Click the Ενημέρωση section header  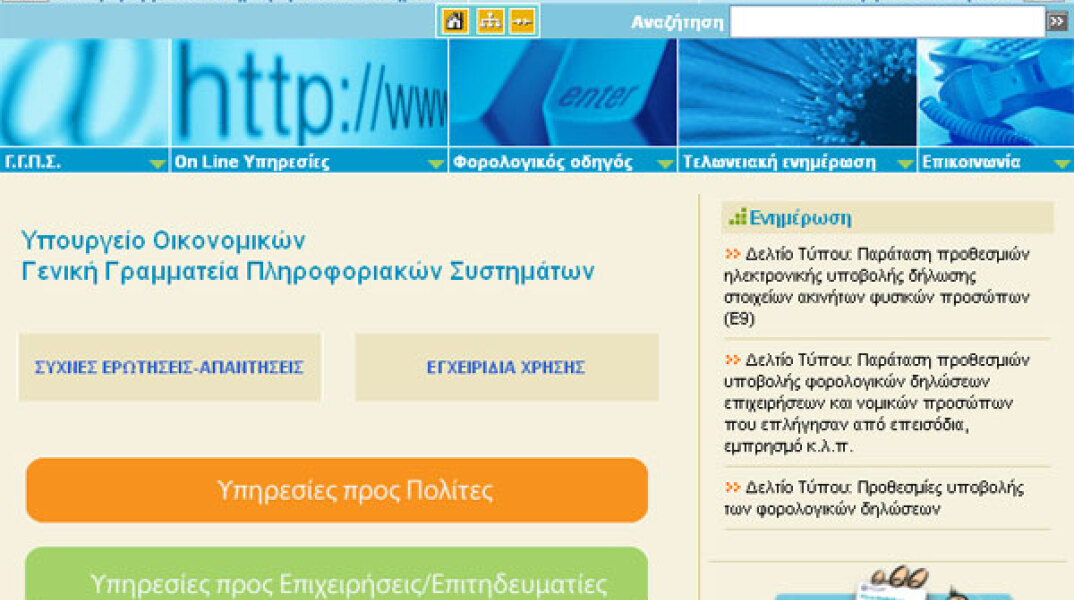[x=887, y=218]
